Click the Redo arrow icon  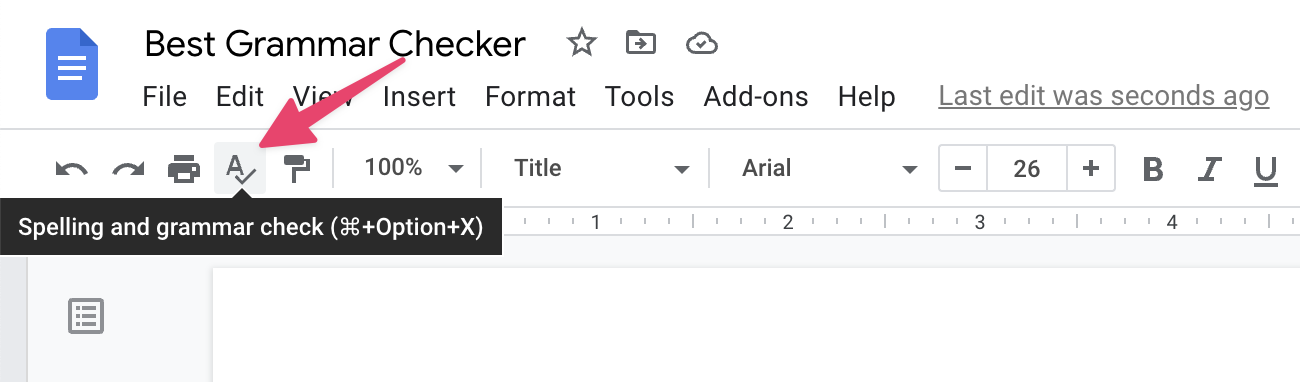coord(127,169)
